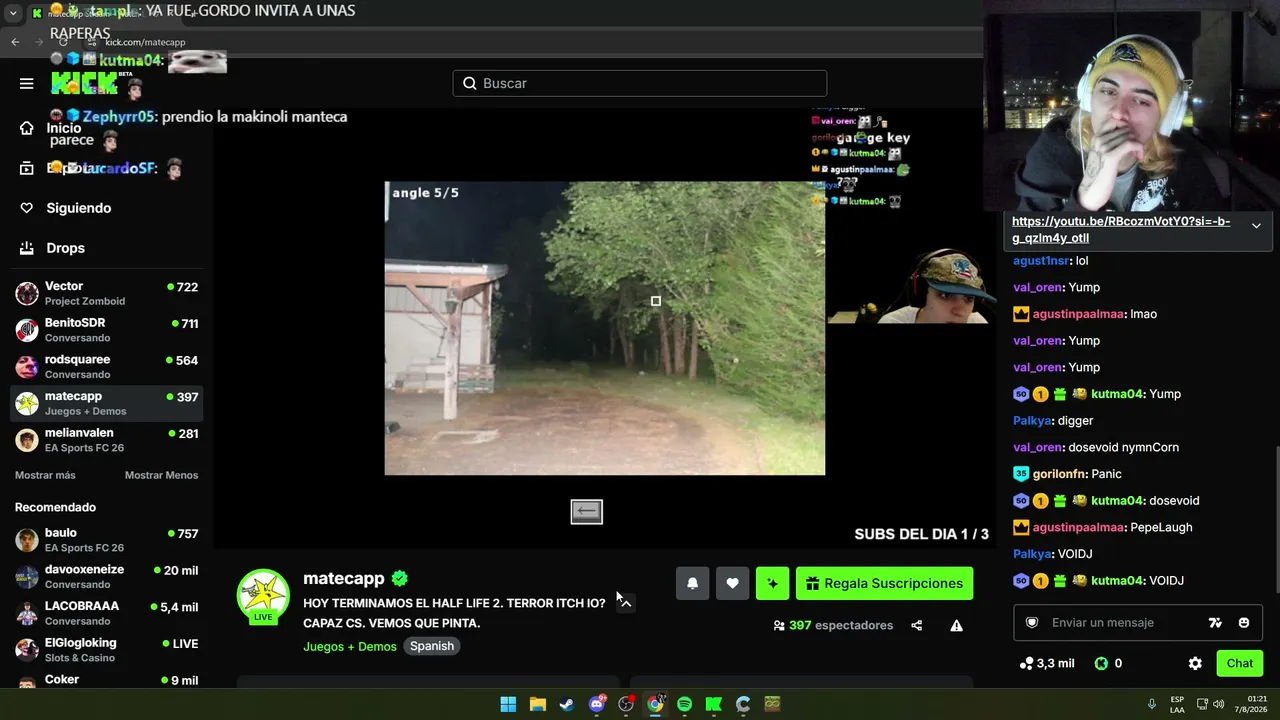Click the green sparkle subscribe button
This screenshot has height=720, width=1280.
click(x=772, y=583)
